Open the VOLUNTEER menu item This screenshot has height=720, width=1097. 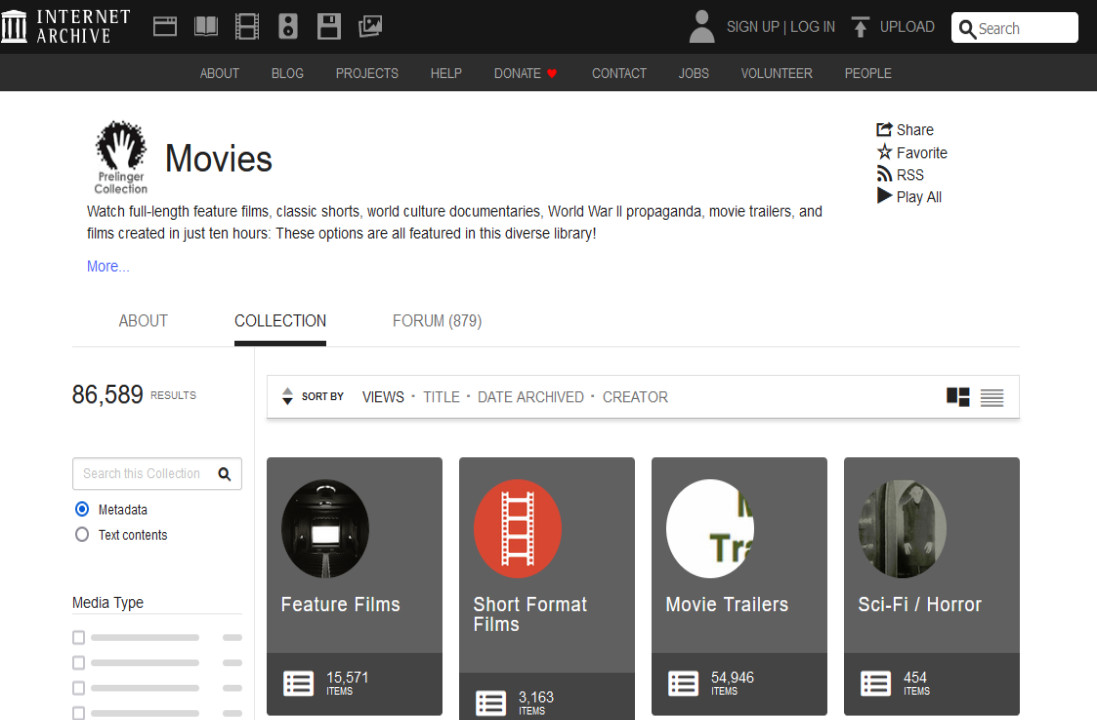pos(777,73)
